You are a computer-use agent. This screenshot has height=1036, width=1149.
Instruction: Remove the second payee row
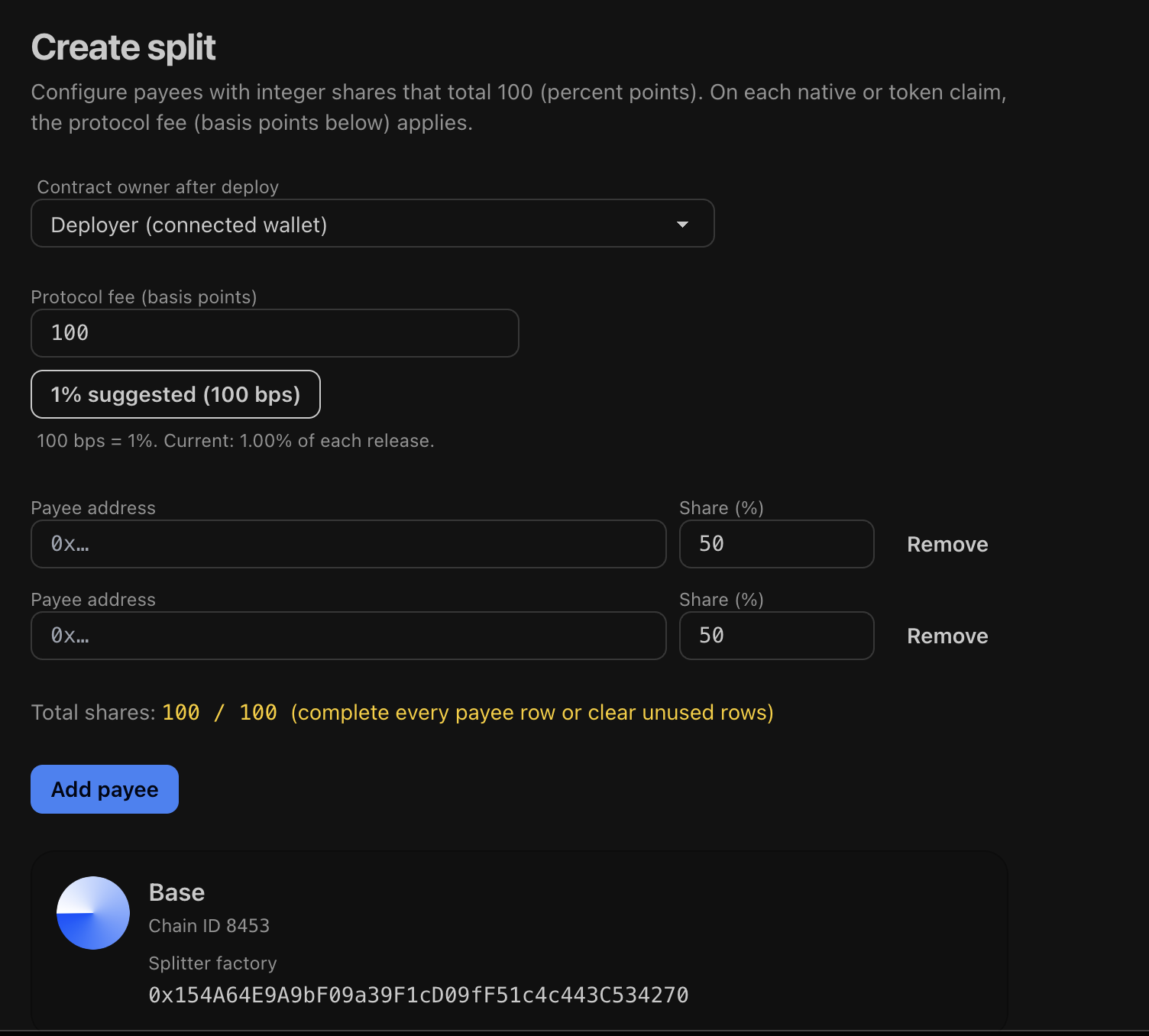tap(947, 636)
